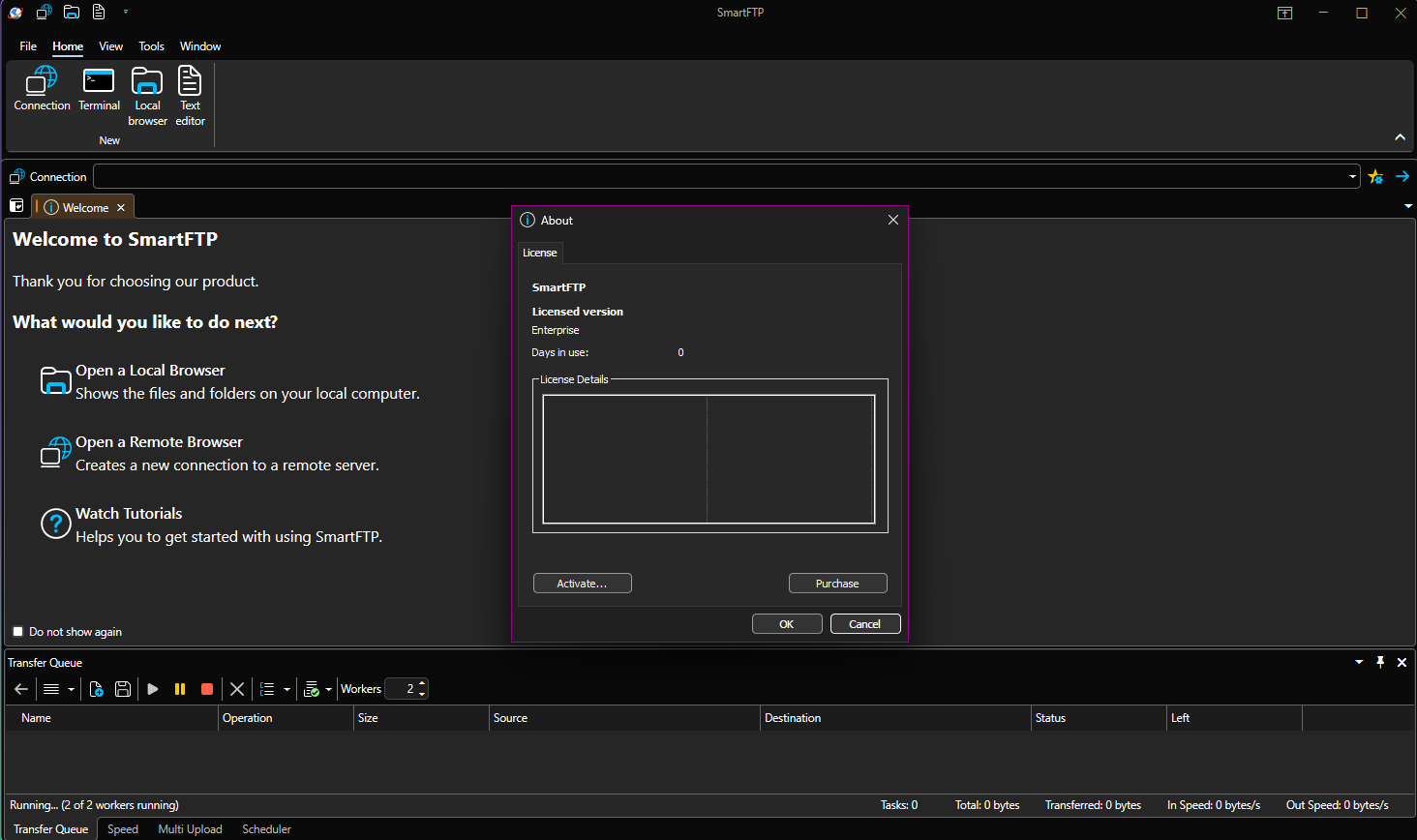Open the View ribbon tab
Viewport: 1417px width, 840px height.
tap(110, 46)
